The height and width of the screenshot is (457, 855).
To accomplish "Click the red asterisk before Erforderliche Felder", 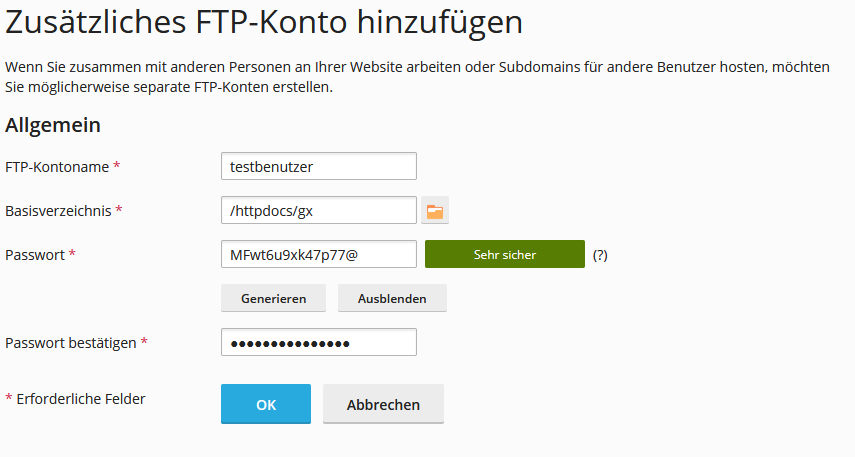I will coord(9,400).
